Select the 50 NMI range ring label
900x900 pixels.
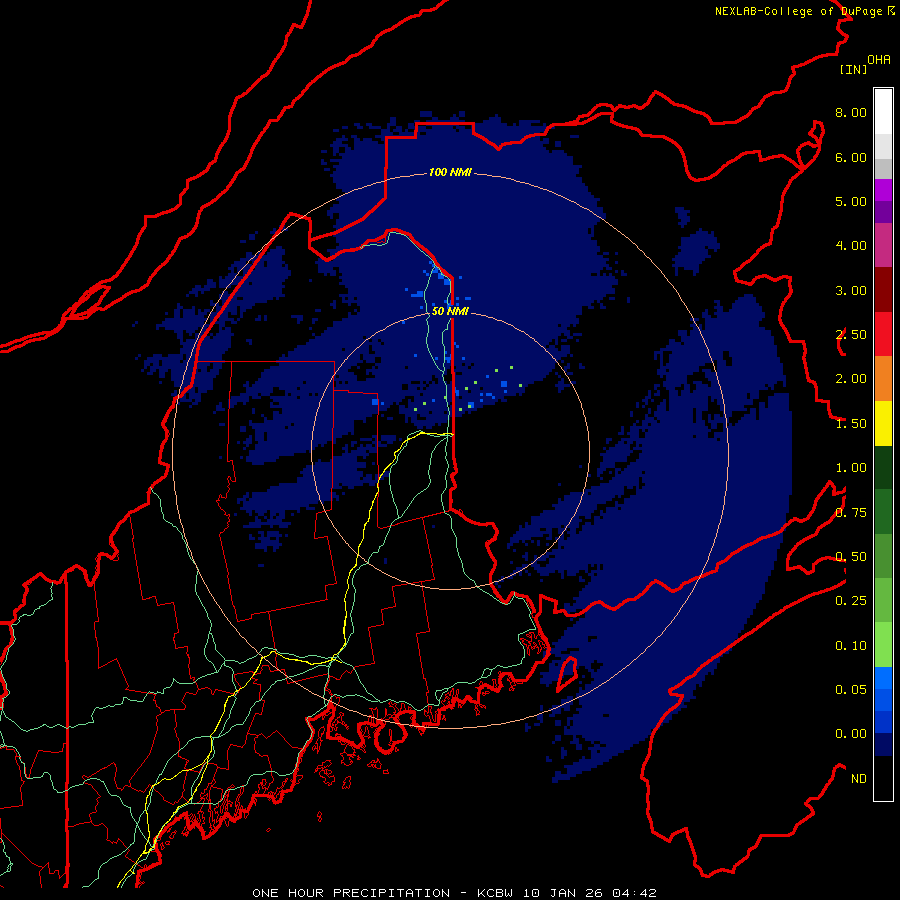450,311
